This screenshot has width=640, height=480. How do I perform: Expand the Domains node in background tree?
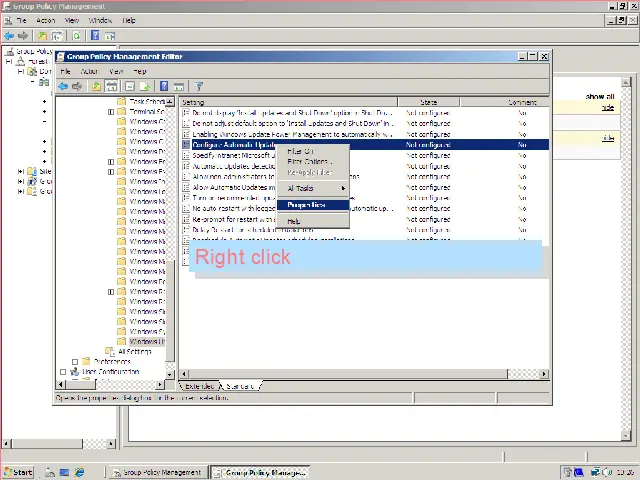(21, 71)
